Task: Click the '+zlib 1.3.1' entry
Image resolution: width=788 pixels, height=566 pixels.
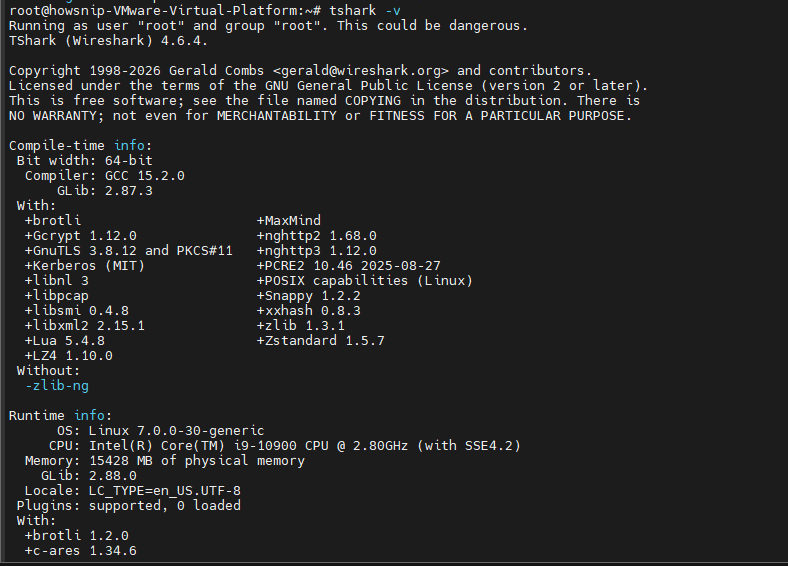Action: point(301,326)
